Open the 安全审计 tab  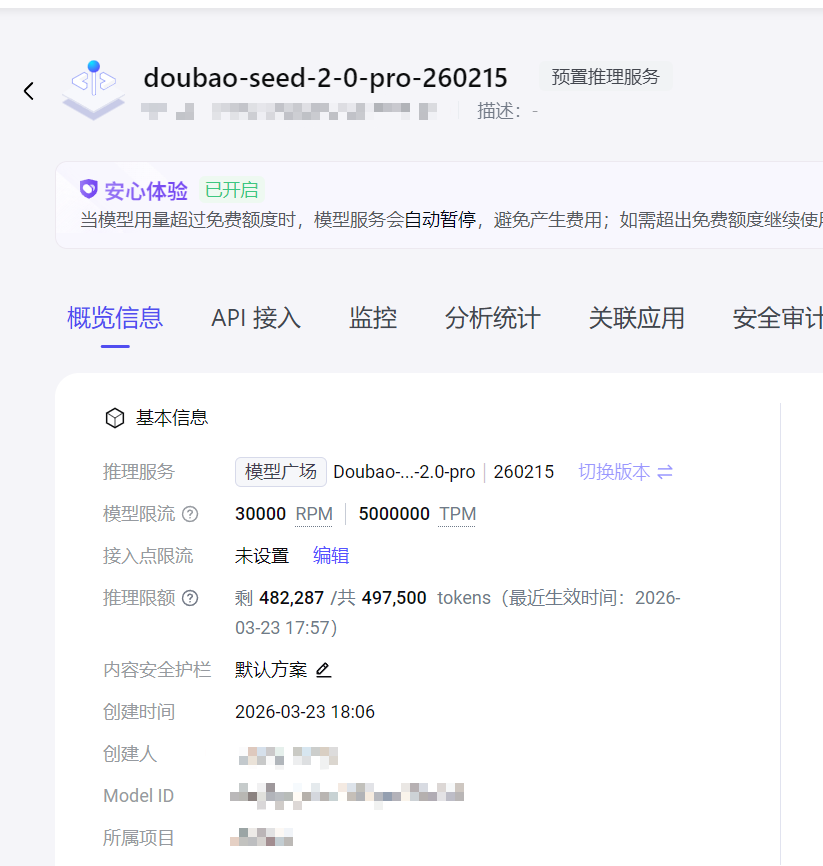[778, 319]
